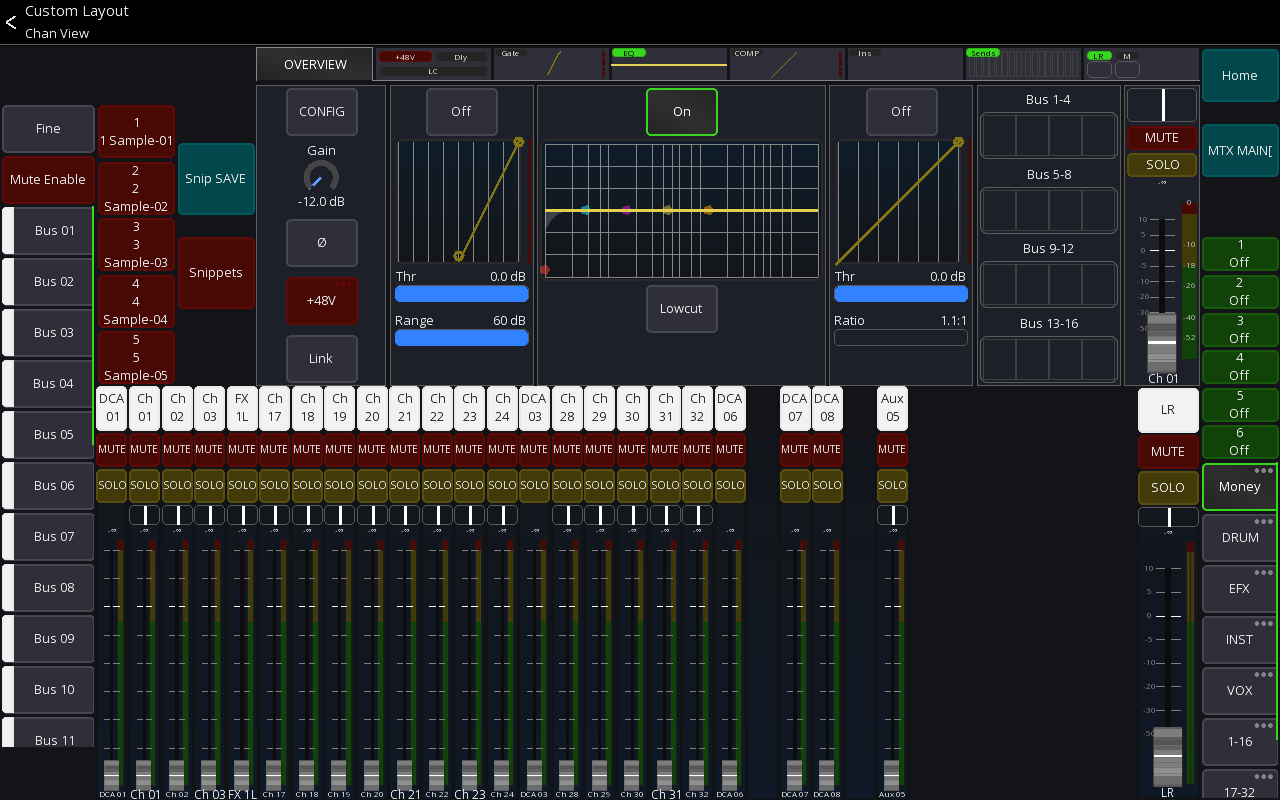Mute the LR master
The height and width of the screenshot is (800, 1280).
click(1167, 452)
